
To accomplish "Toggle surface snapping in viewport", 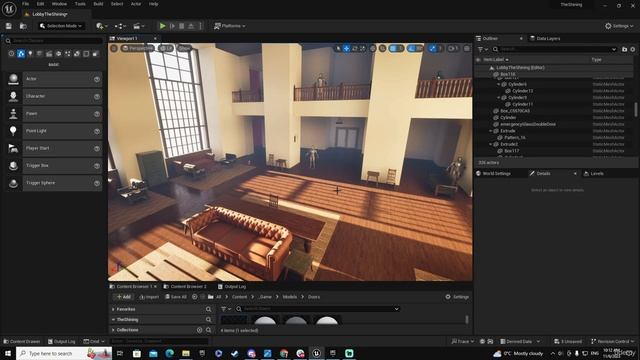I will [x=382, y=48].
